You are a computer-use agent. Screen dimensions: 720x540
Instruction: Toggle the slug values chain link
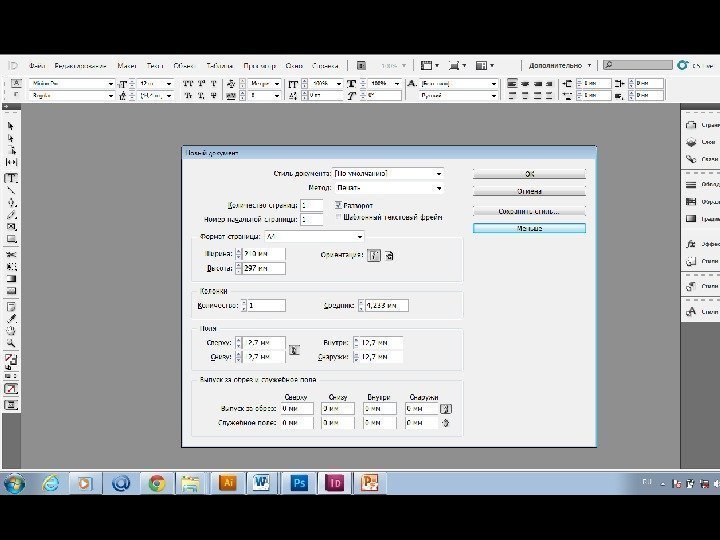click(x=446, y=423)
